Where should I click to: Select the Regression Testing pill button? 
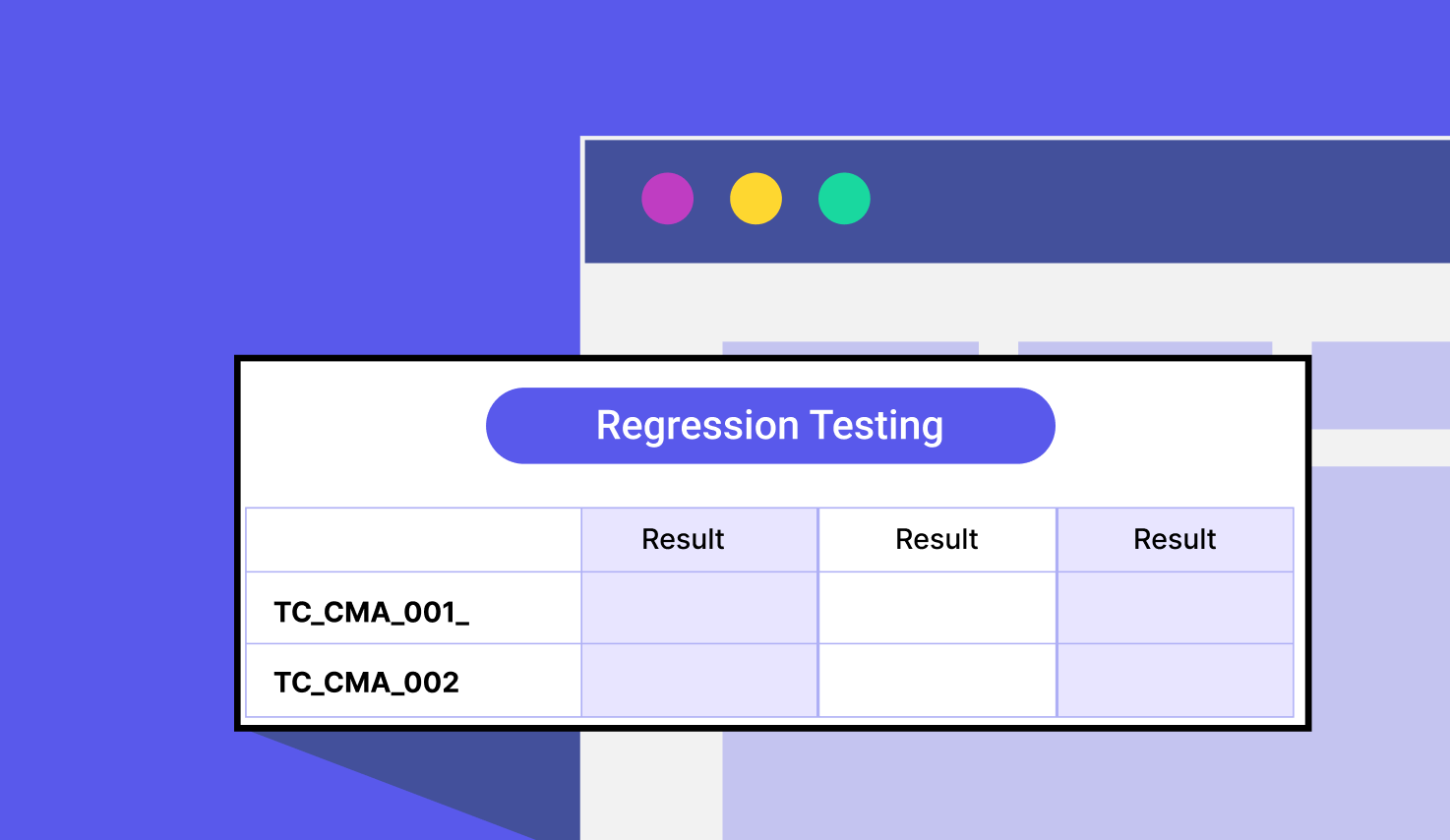pyautogui.click(x=770, y=426)
